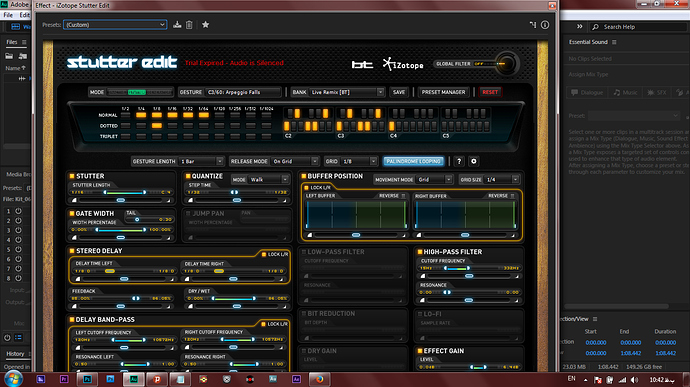Open Photoshop from the taskbar

click(87, 379)
